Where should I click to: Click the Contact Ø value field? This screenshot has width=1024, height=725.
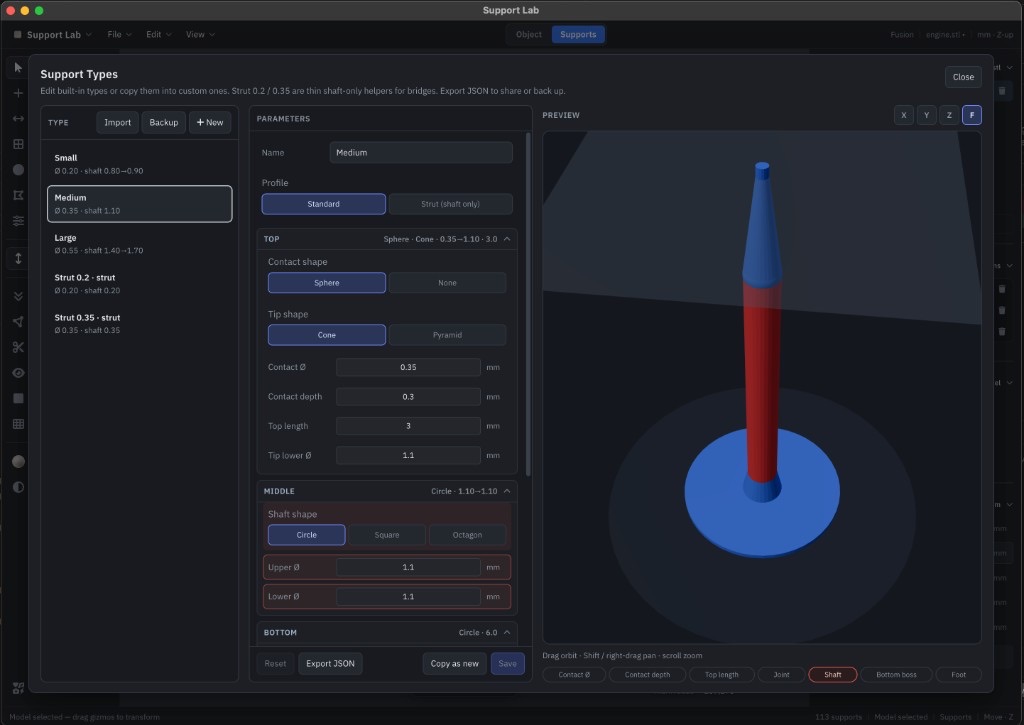click(x=408, y=367)
